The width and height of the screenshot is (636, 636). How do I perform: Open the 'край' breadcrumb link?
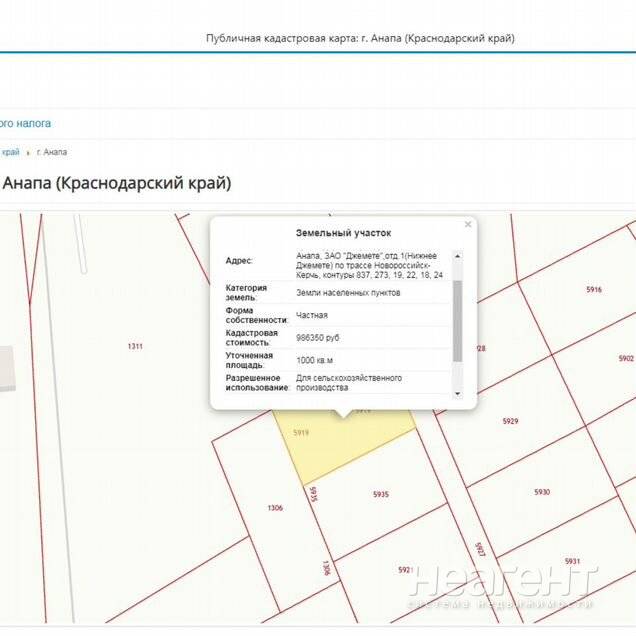coord(10,152)
